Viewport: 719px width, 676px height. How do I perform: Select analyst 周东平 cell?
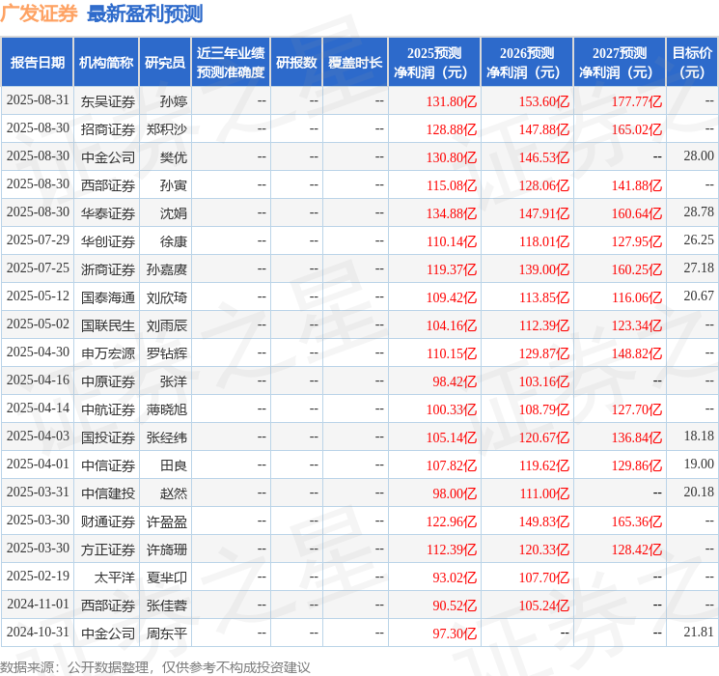[x=165, y=633]
